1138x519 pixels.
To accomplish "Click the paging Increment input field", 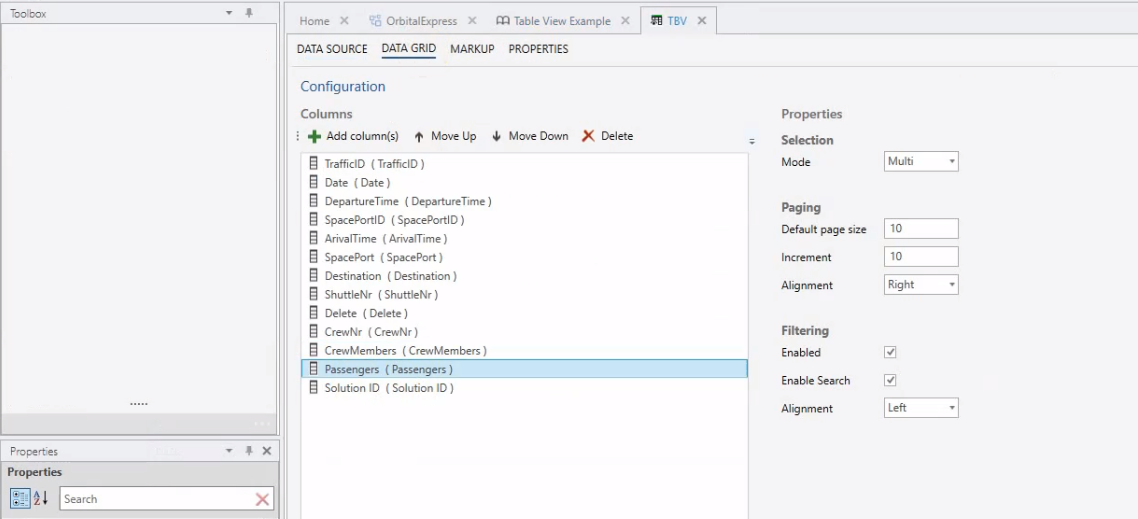I will [x=921, y=257].
